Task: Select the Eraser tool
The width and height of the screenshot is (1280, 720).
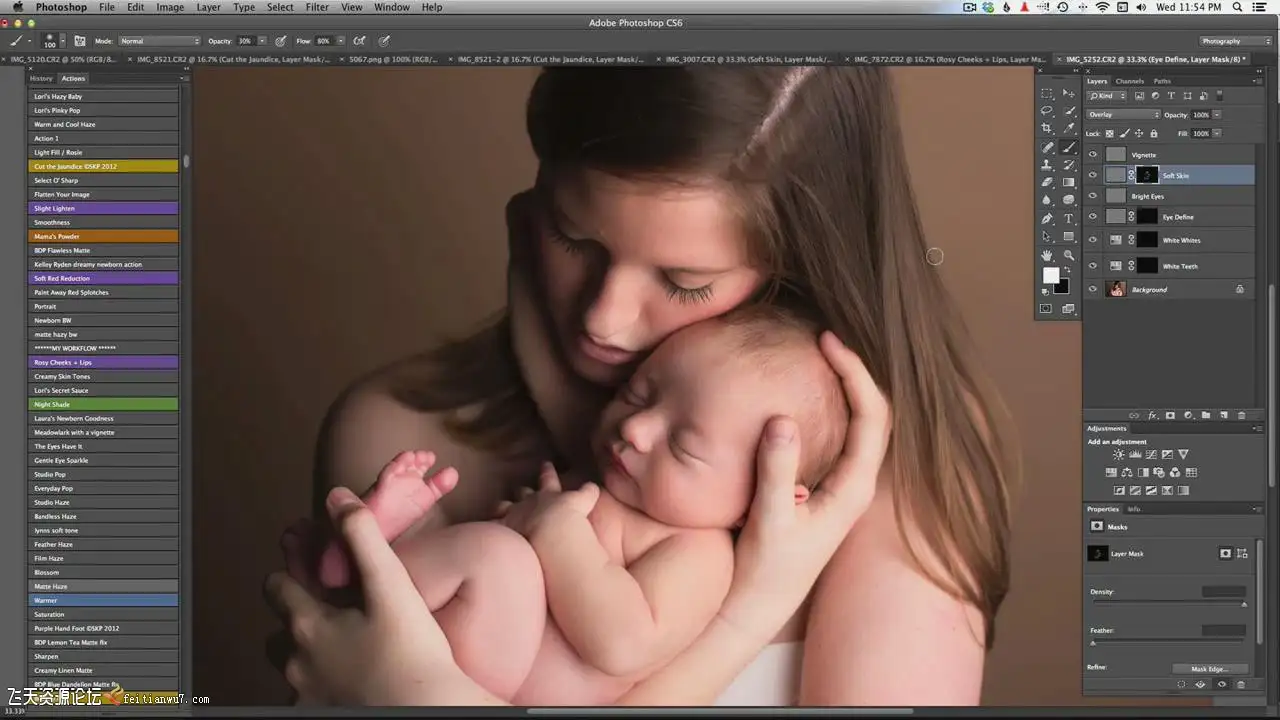Action: [1047, 183]
